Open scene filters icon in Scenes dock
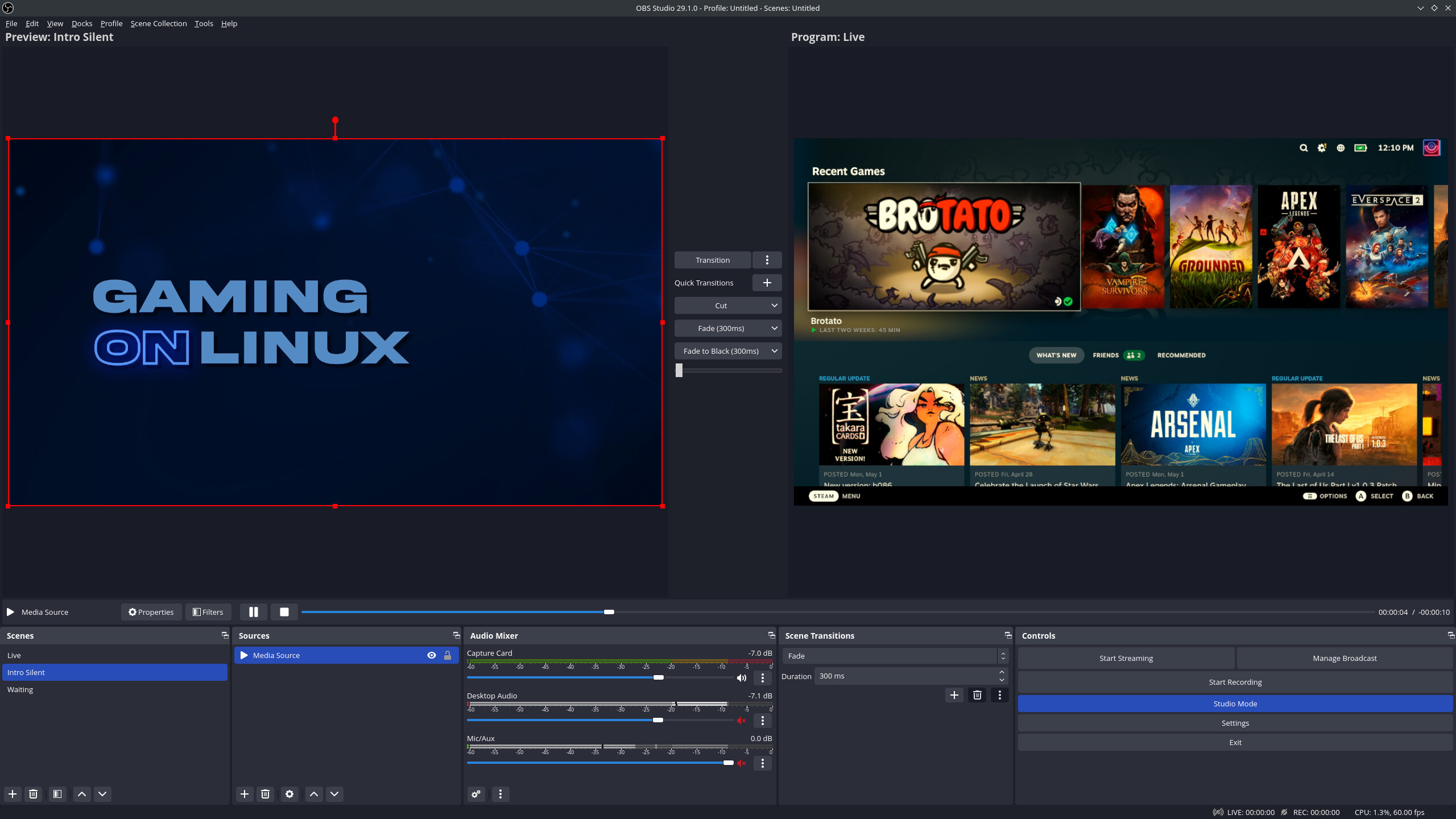1456x819 pixels. point(57,794)
